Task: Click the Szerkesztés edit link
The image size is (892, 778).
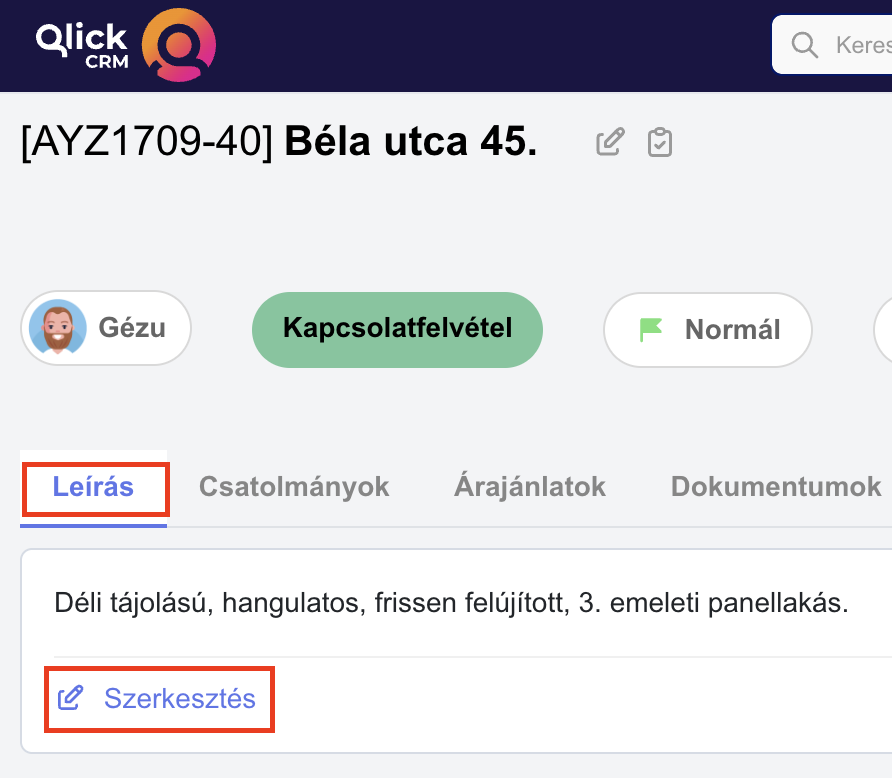Action: click(x=157, y=698)
